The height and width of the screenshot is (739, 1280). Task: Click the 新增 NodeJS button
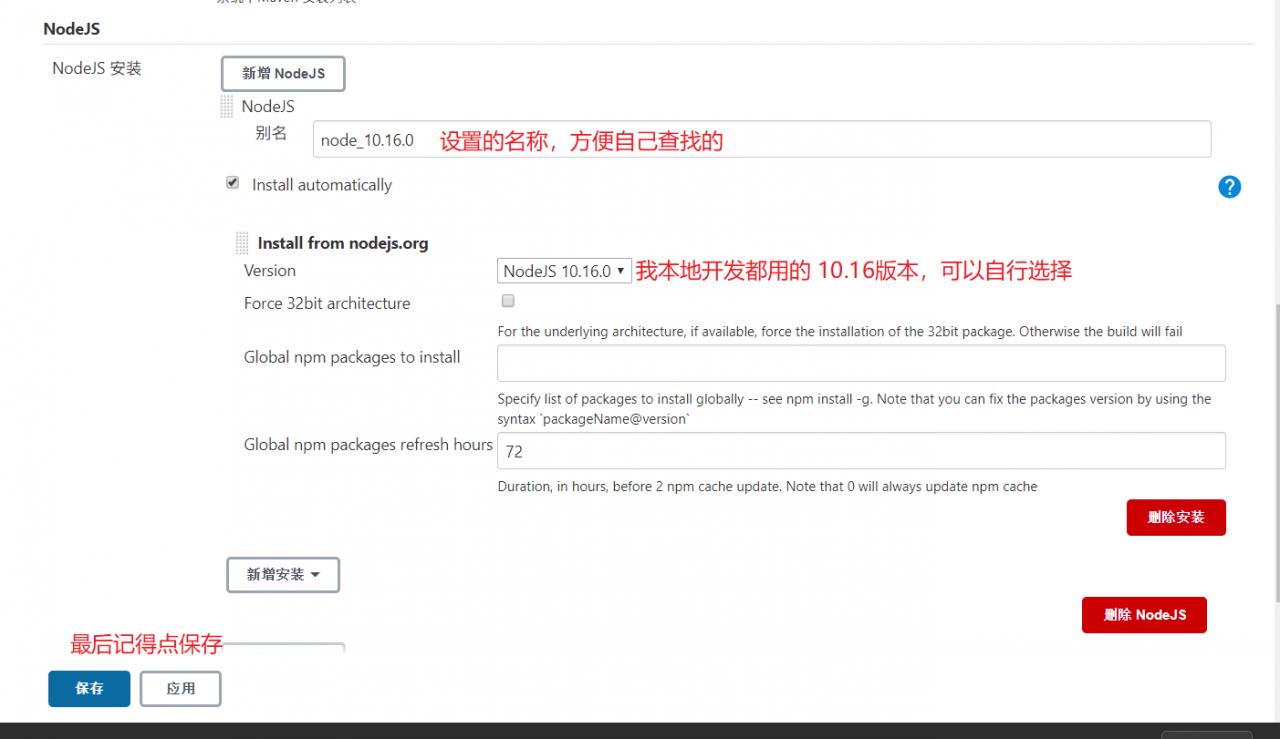[283, 74]
